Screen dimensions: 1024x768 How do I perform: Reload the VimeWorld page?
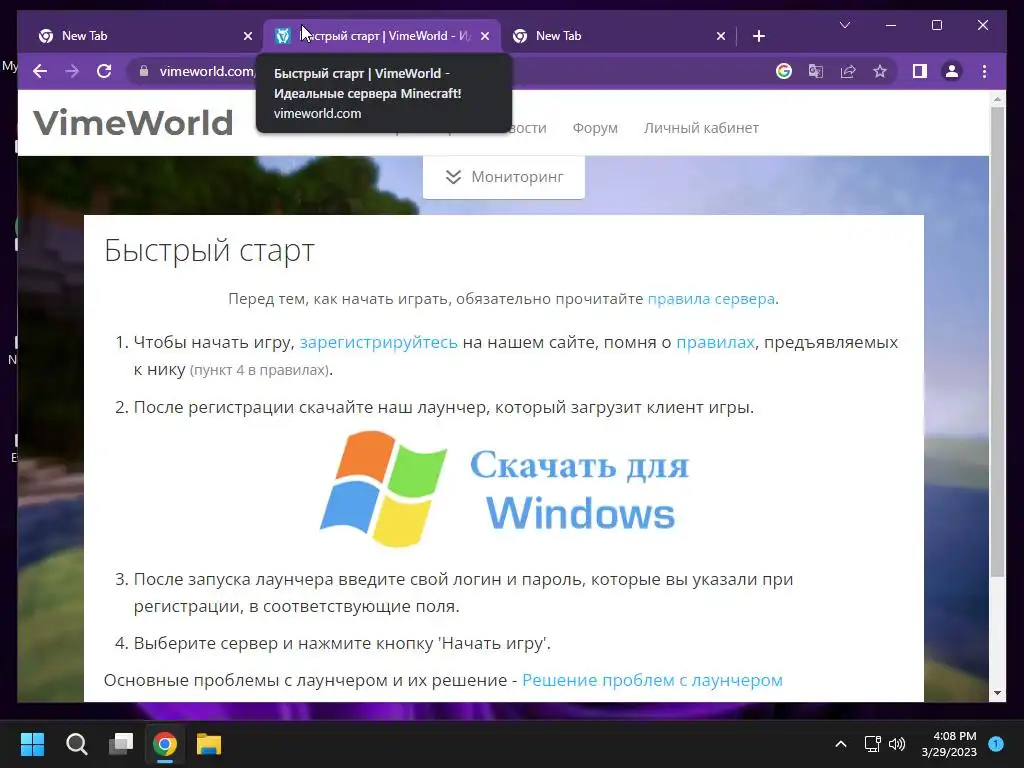[x=104, y=71]
